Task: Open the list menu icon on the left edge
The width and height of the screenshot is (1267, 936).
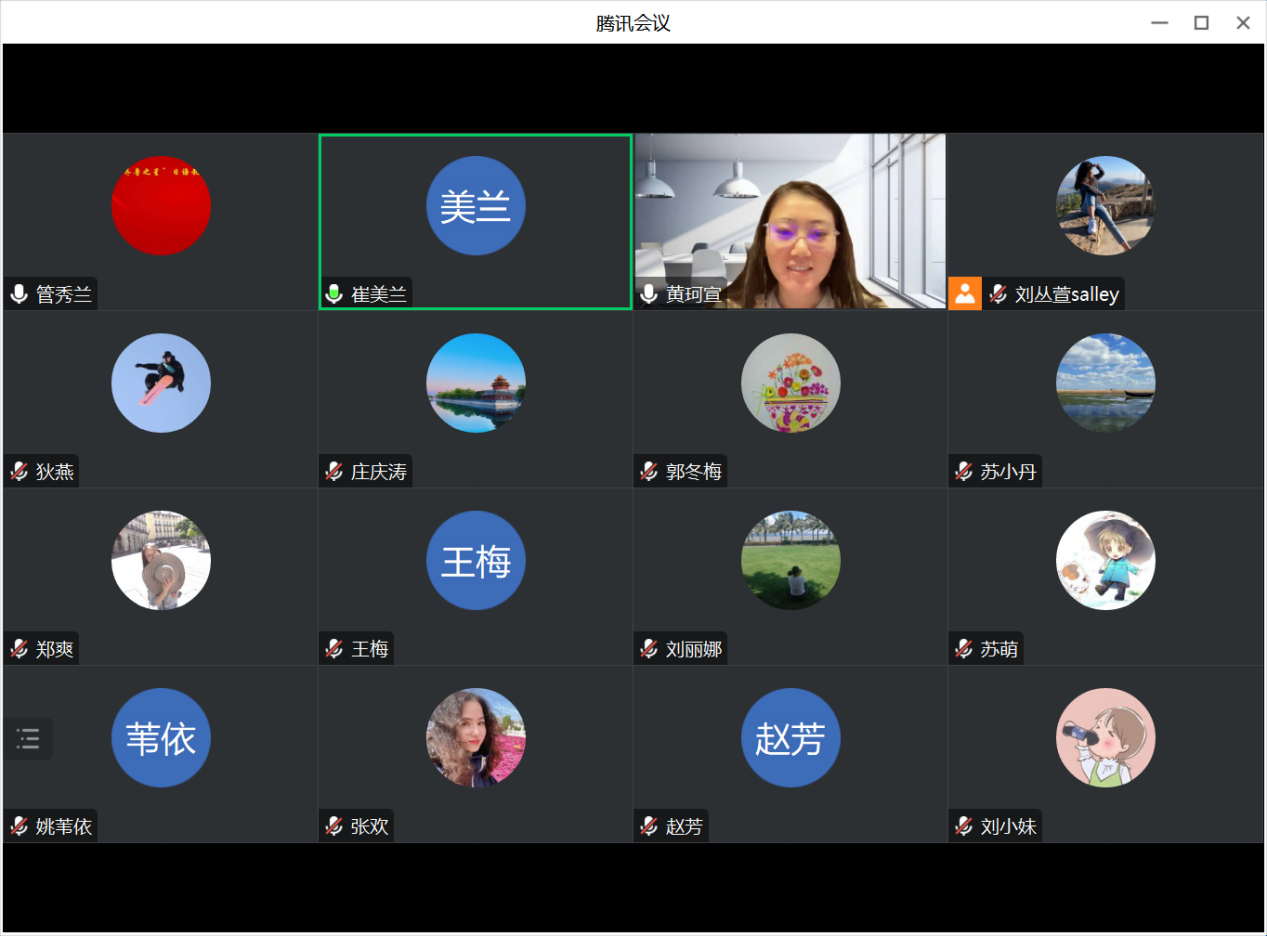Action: 28,739
